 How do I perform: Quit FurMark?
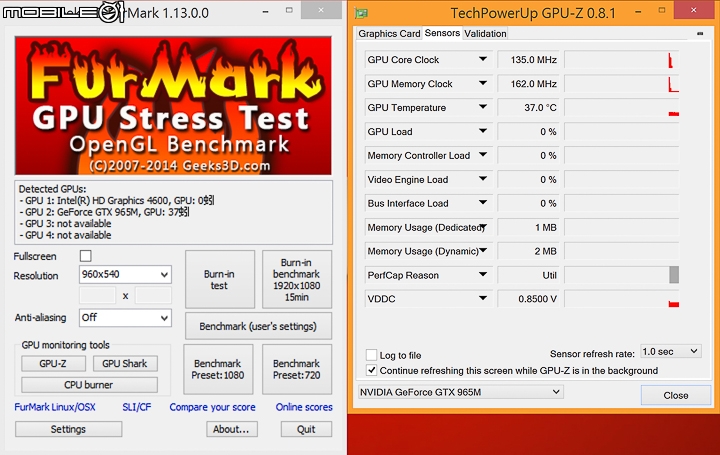(x=306, y=429)
